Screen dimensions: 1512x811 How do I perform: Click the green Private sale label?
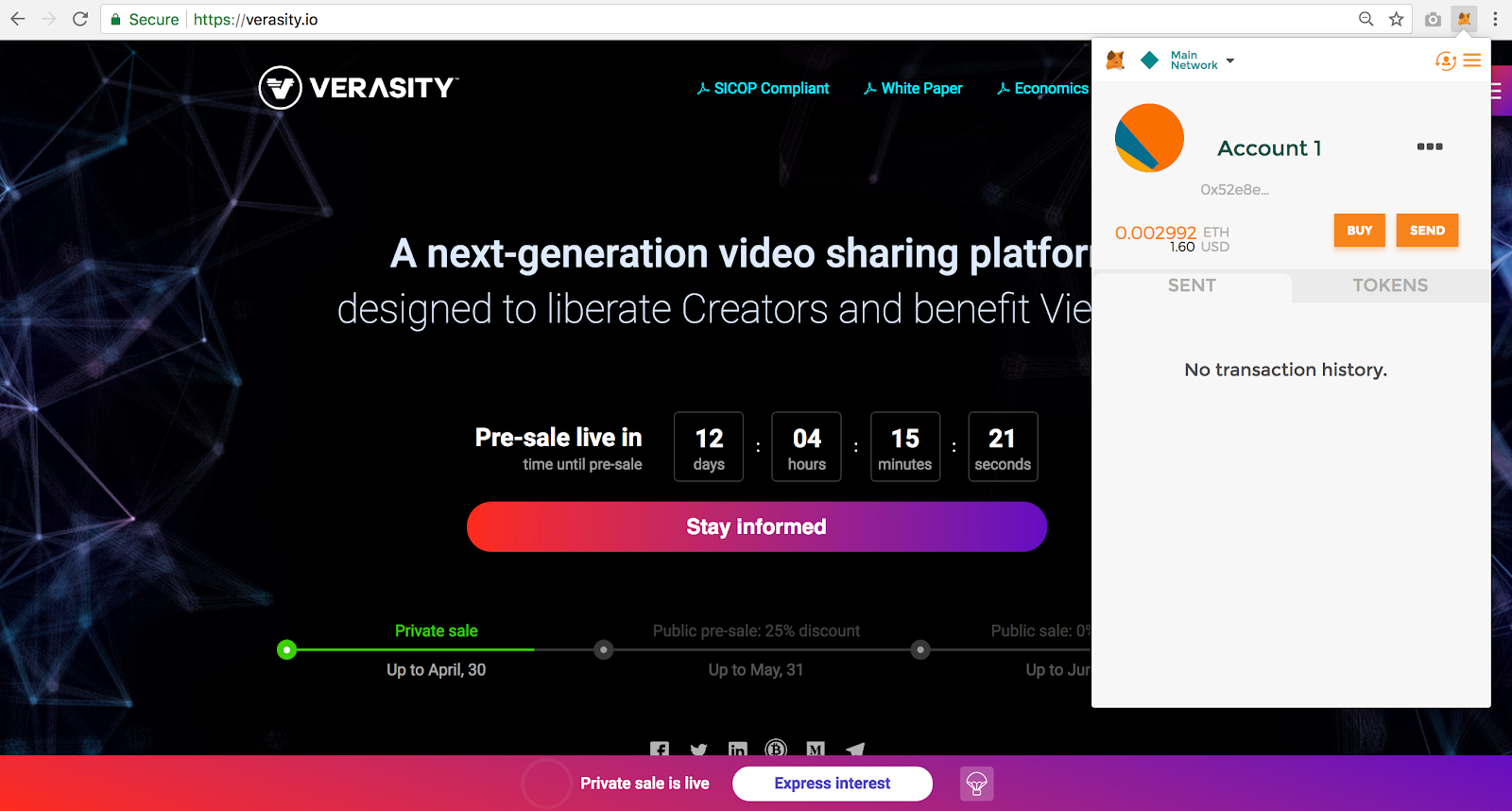pos(437,630)
